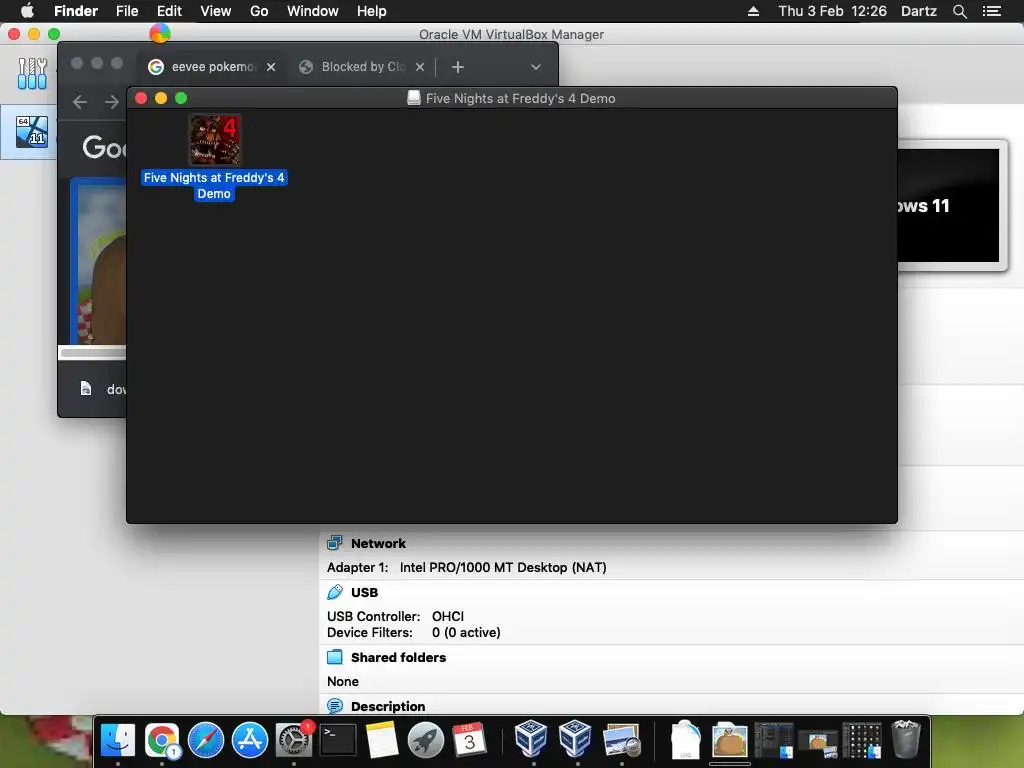Open VirtualBox dock icon beside Preview
The width and height of the screenshot is (1024, 768).
click(575, 739)
